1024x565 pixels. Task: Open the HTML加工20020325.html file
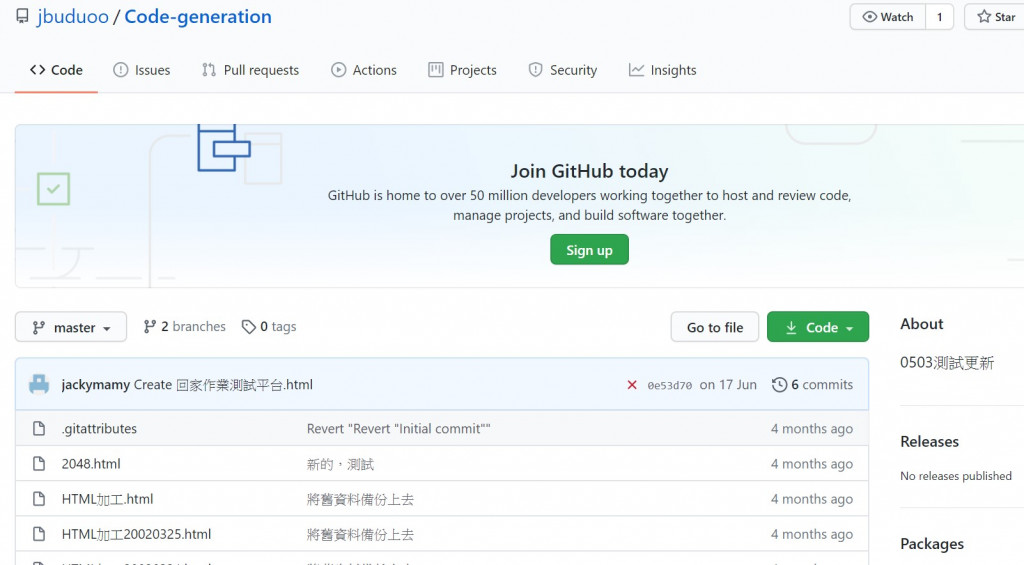click(136, 534)
